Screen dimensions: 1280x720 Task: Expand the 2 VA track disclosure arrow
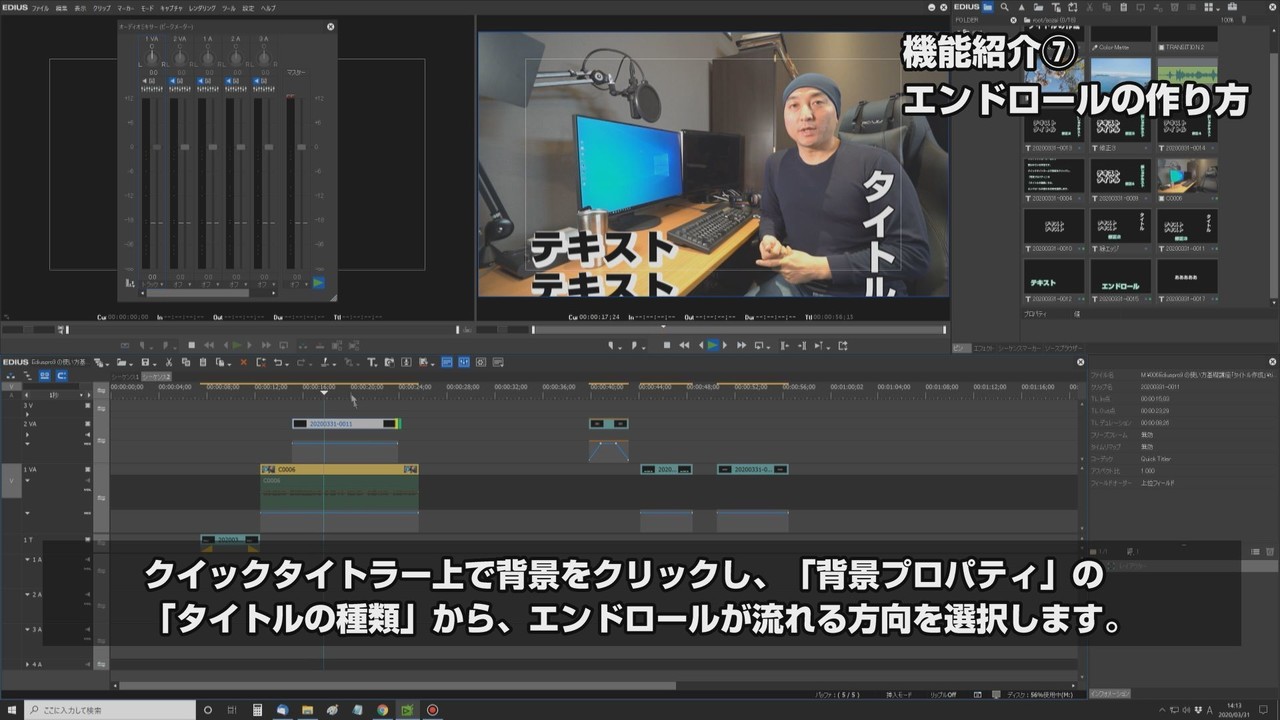point(29,435)
